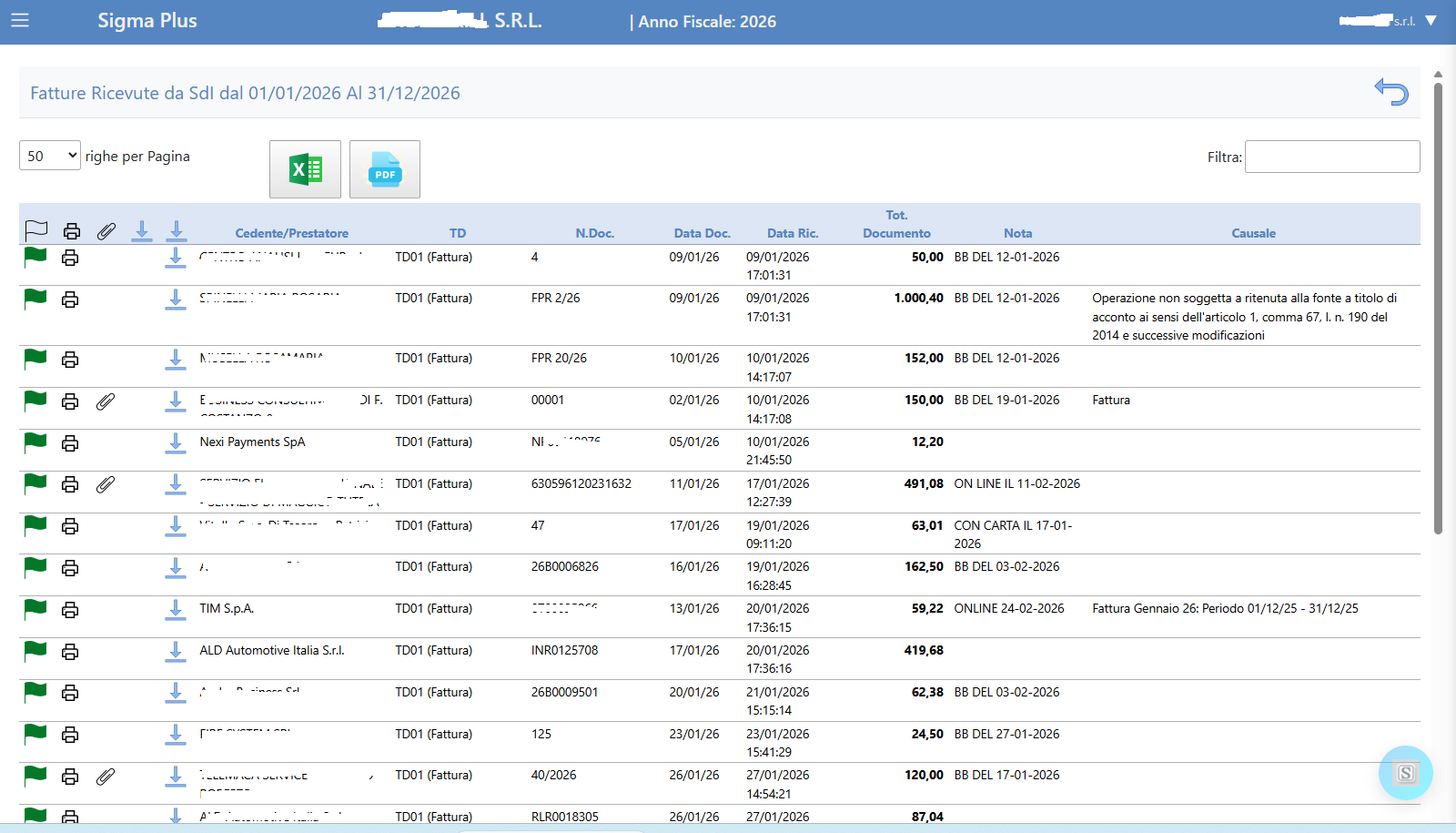Print the Nexi Payments SpA invoice
1456x833 pixels.
70,443
